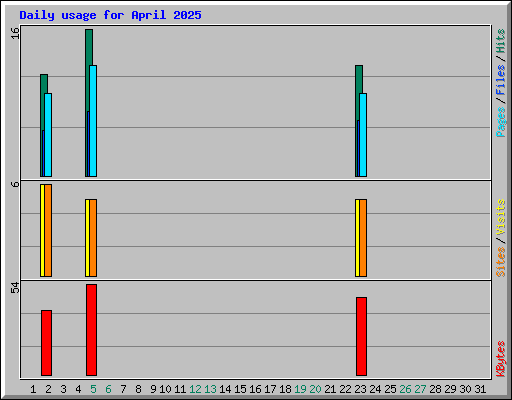Image resolution: width=512 pixels, height=400 pixels.
Task: Click the cyan Pages legend label
Action: (500, 122)
